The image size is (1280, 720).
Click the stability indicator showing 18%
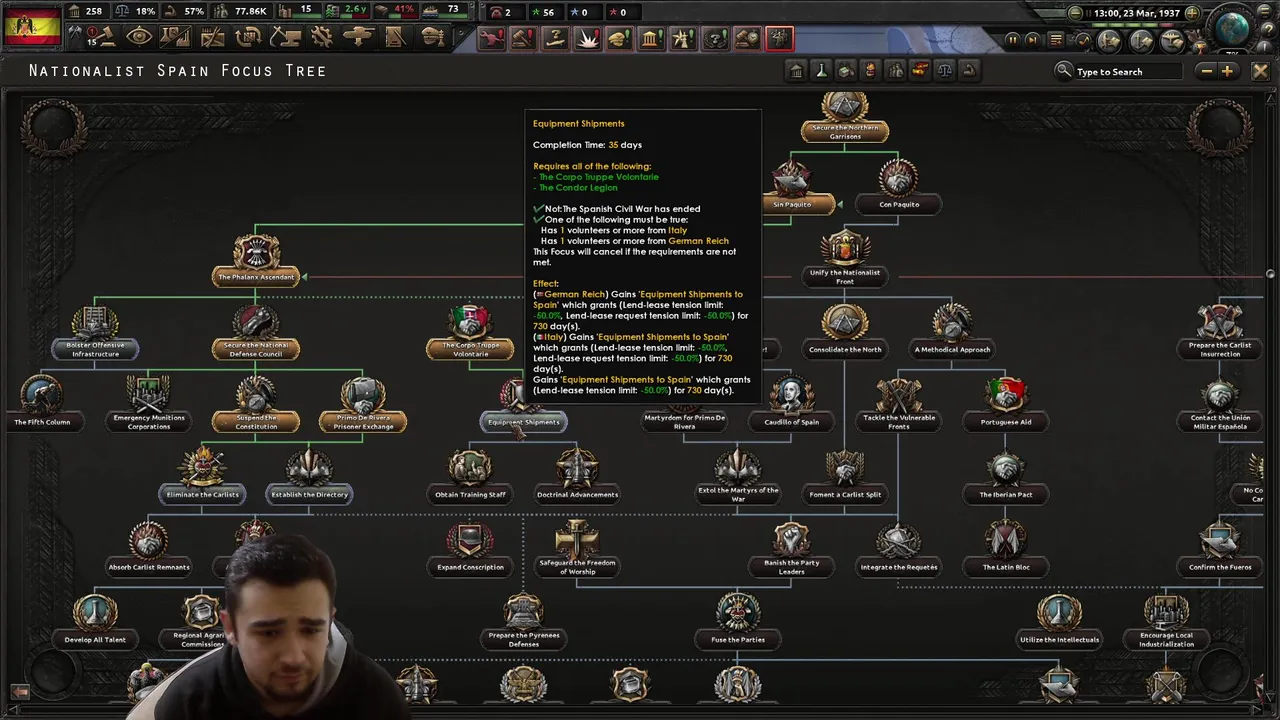[x=135, y=11]
